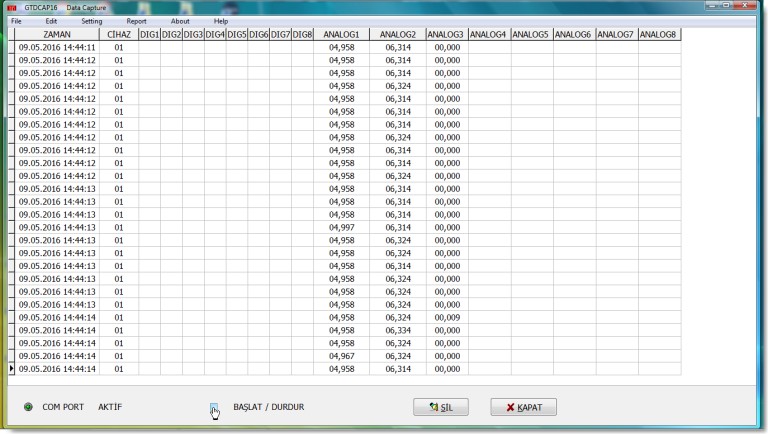Click the BAŞLAT / DURDUR label

tap(268, 407)
